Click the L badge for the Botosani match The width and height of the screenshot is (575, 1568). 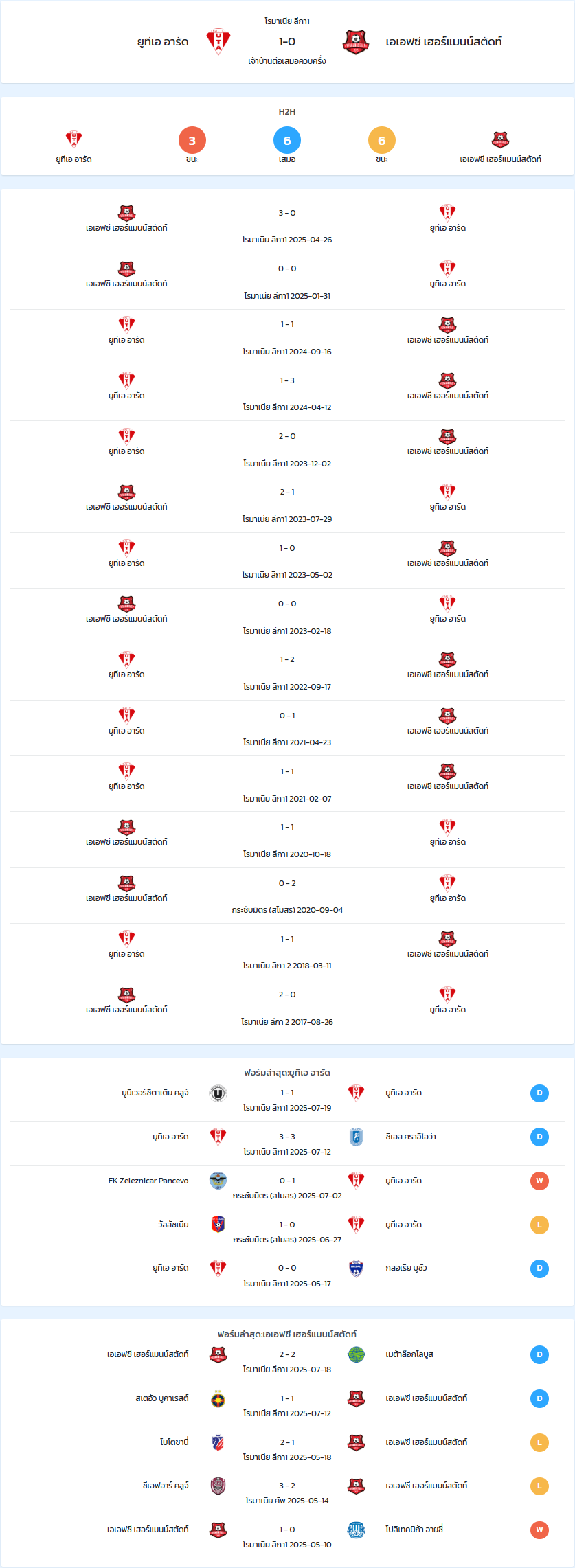539,1442
